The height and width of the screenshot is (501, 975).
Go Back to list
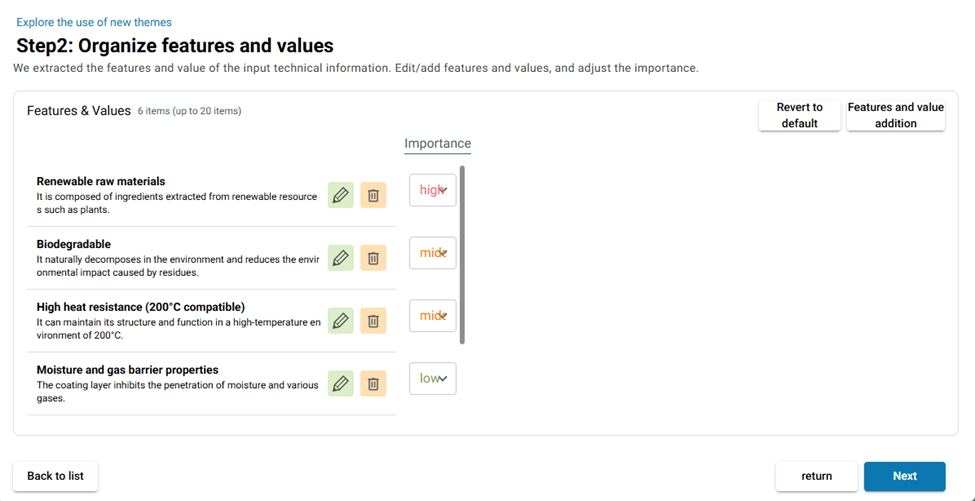point(55,476)
